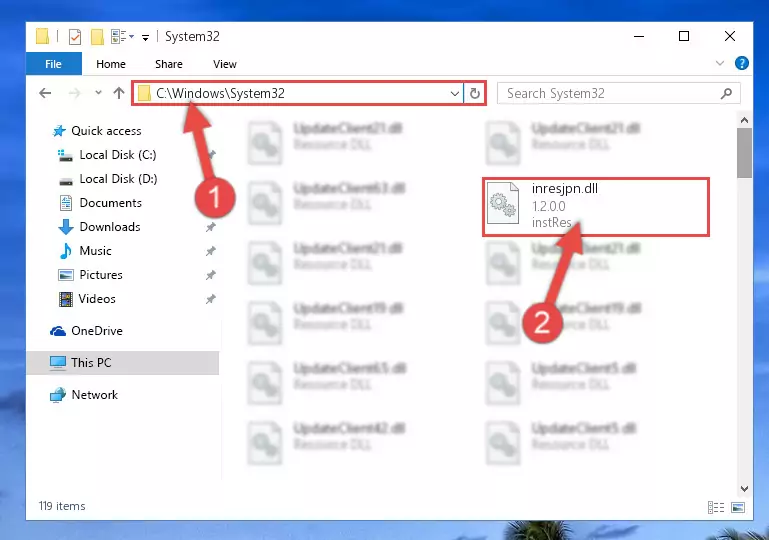
Task: Click the OneDrive cloud icon
Action: coord(58,332)
